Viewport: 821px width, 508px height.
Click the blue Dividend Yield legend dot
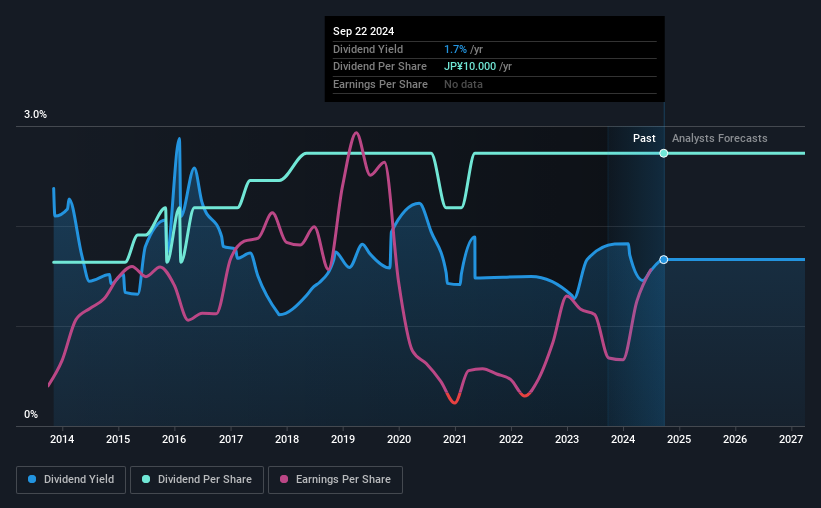point(32,479)
